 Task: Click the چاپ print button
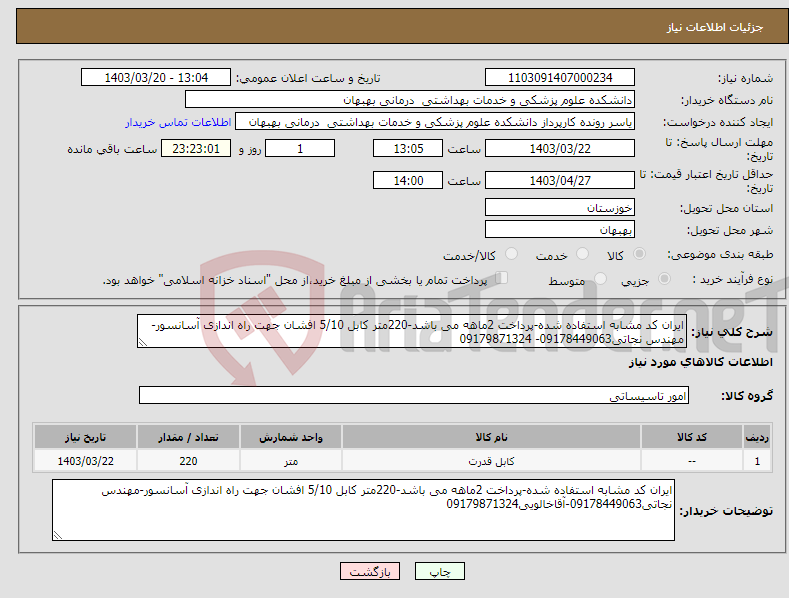(440, 571)
